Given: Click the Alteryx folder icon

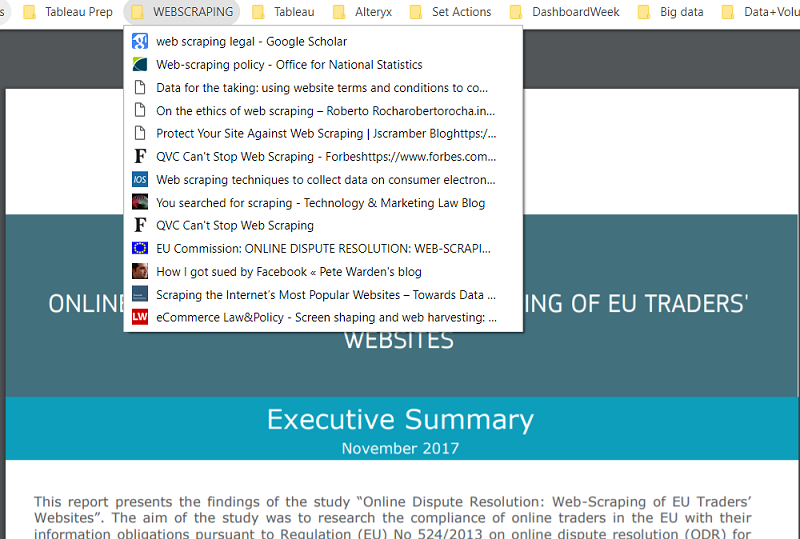Looking at the screenshot, I should (339, 12).
